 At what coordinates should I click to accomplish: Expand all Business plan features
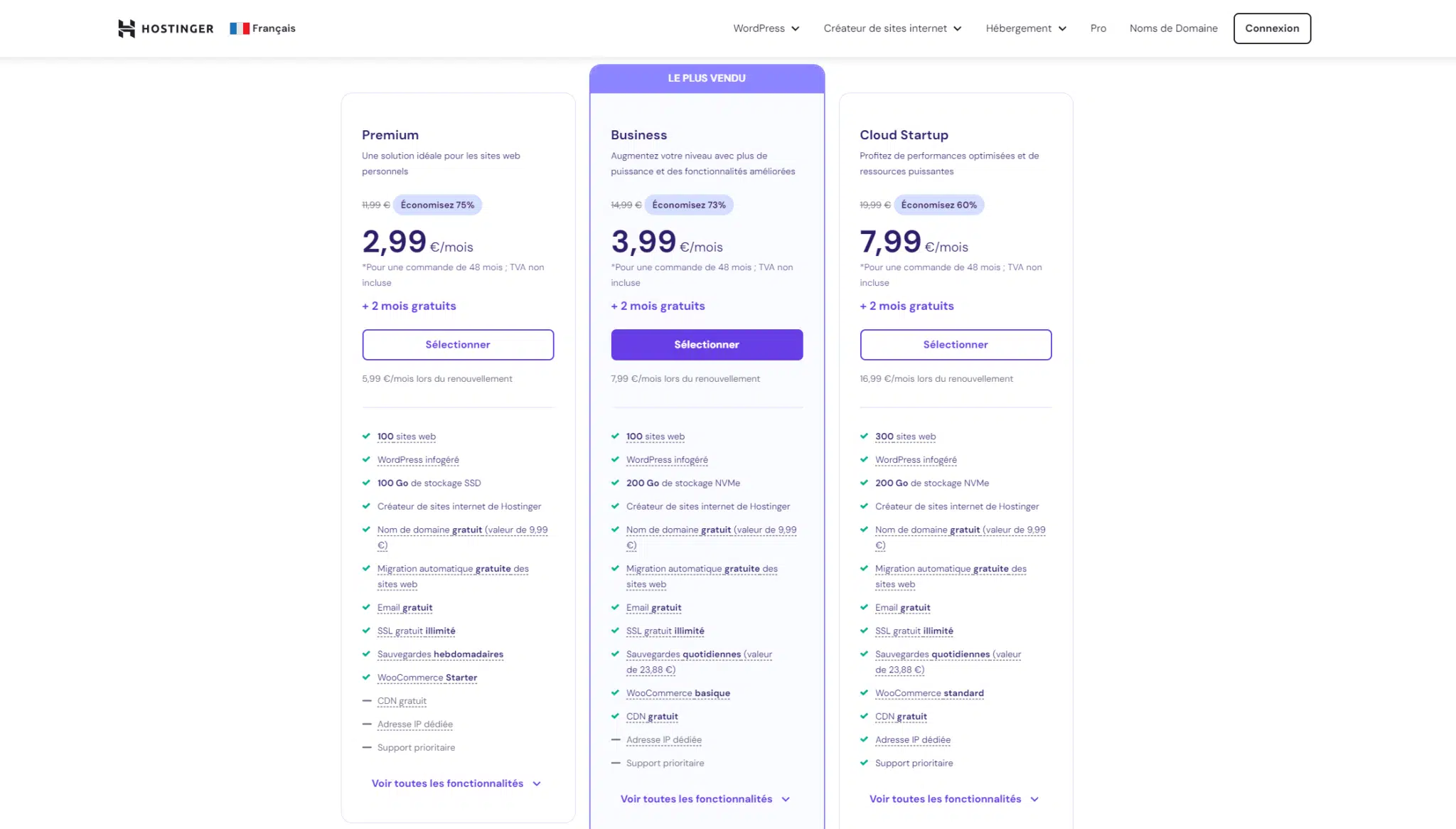(x=705, y=799)
